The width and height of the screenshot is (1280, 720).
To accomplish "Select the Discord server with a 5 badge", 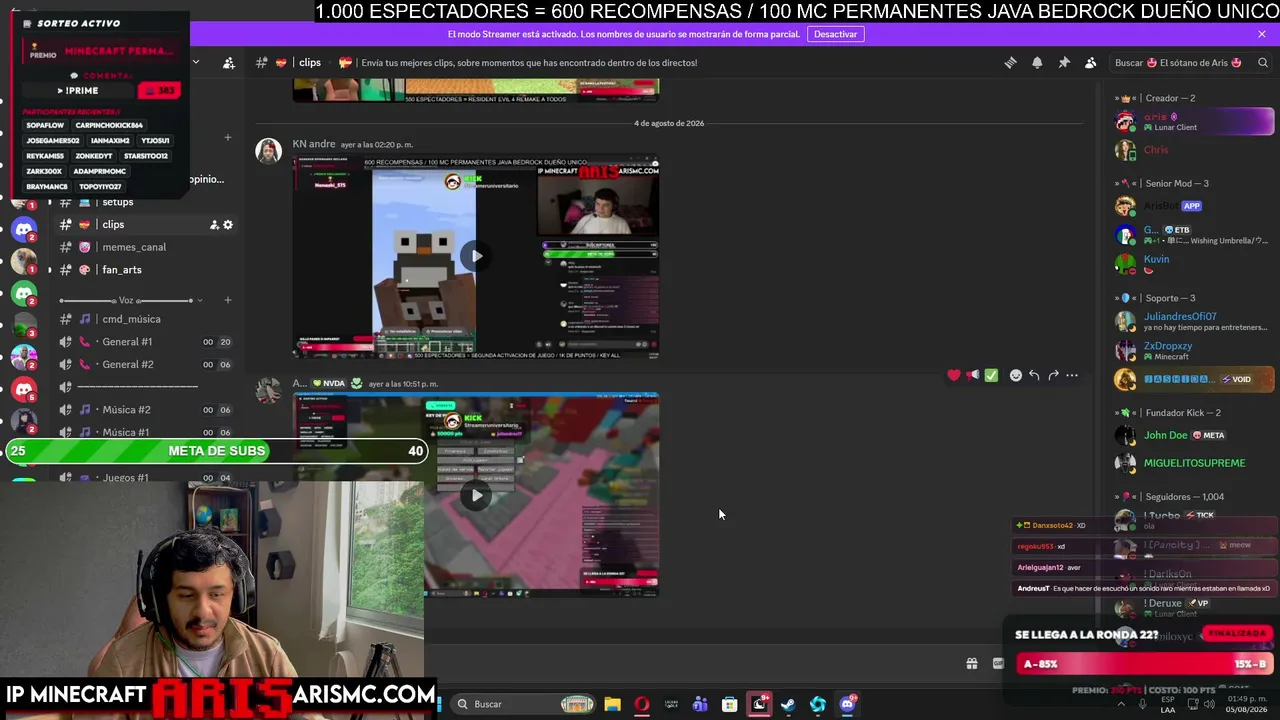I will tap(24, 391).
